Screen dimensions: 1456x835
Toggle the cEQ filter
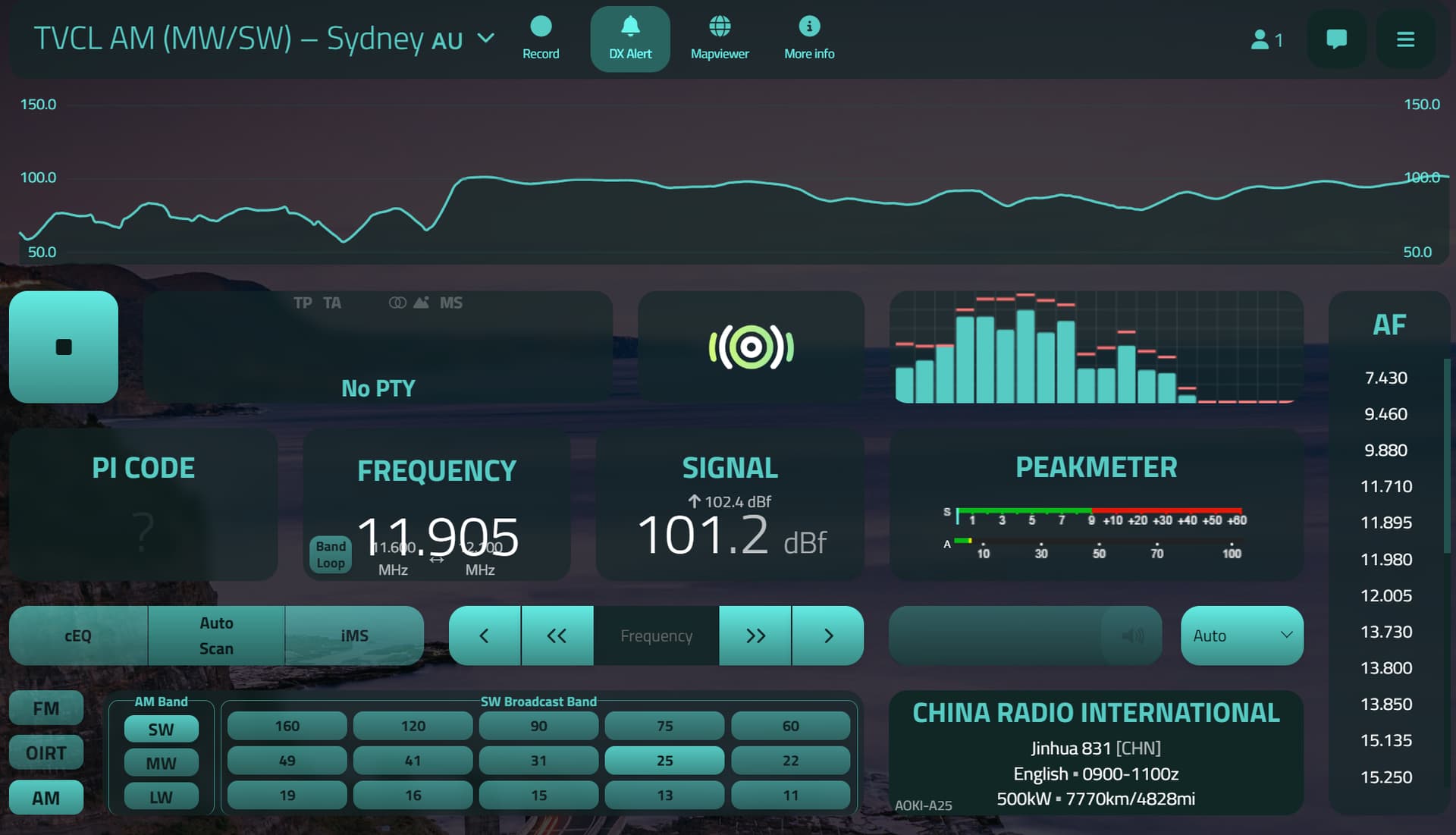78,636
